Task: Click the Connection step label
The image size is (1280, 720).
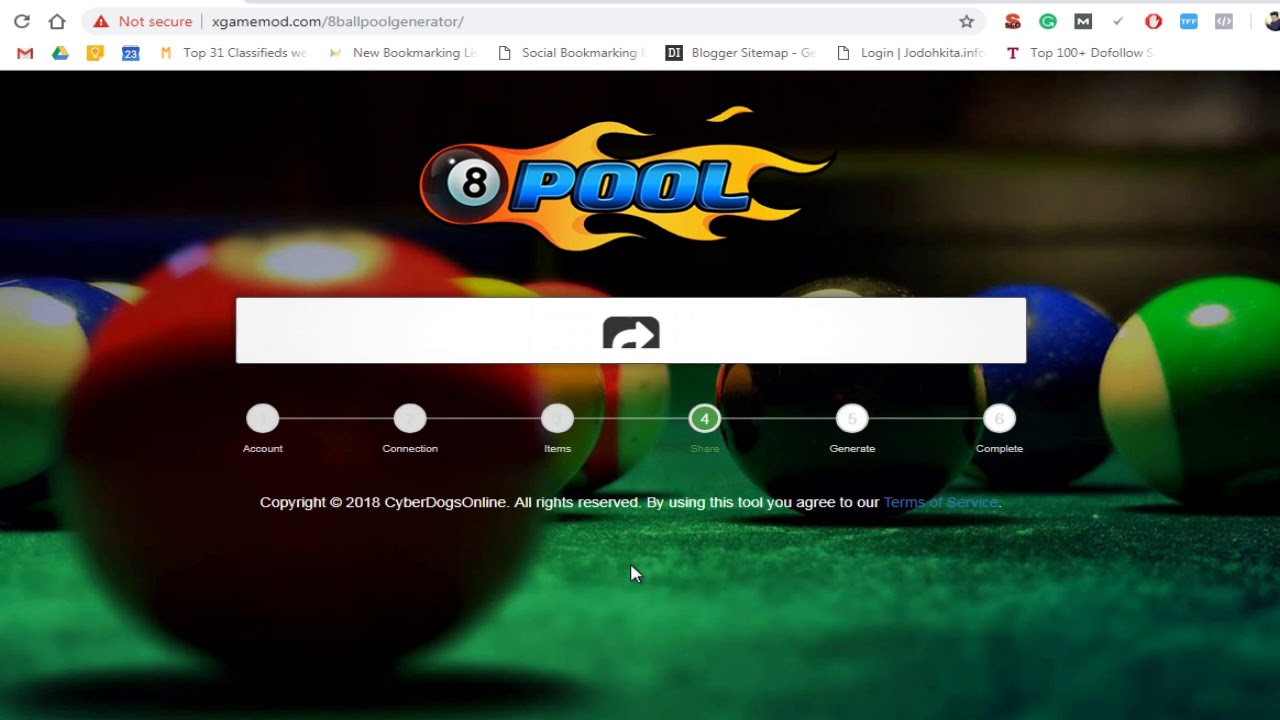Action: [410, 448]
